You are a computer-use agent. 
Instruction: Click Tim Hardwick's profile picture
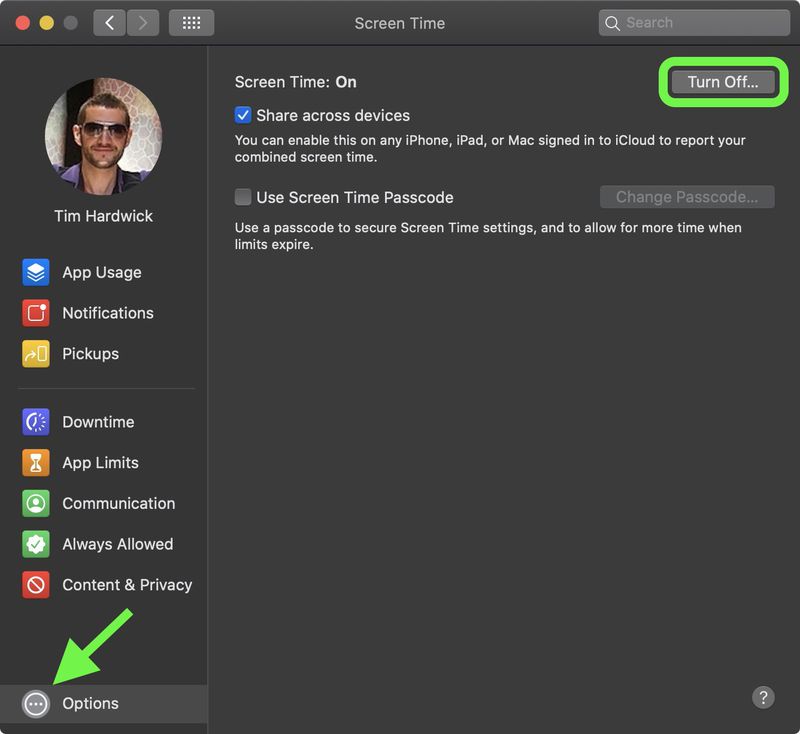[104, 134]
